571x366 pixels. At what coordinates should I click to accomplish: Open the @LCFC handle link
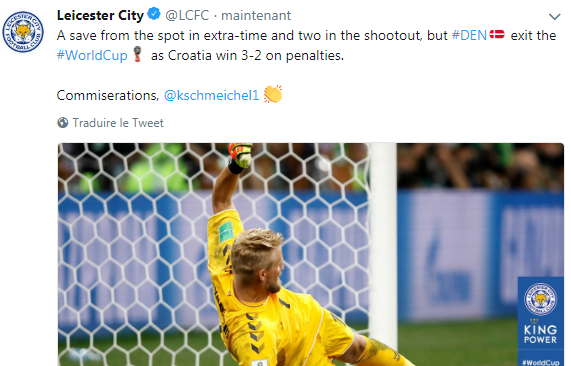click(187, 15)
